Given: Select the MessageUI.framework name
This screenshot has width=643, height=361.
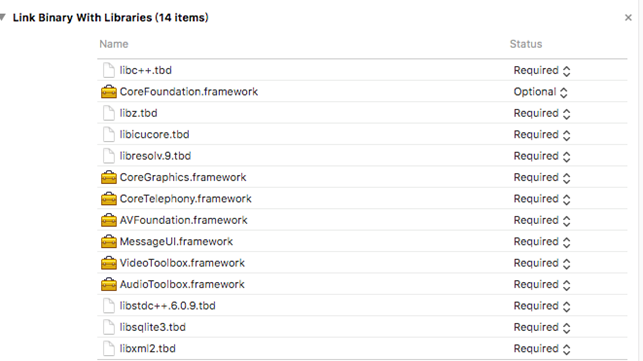Looking at the screenshot, I should coord(176,241).
